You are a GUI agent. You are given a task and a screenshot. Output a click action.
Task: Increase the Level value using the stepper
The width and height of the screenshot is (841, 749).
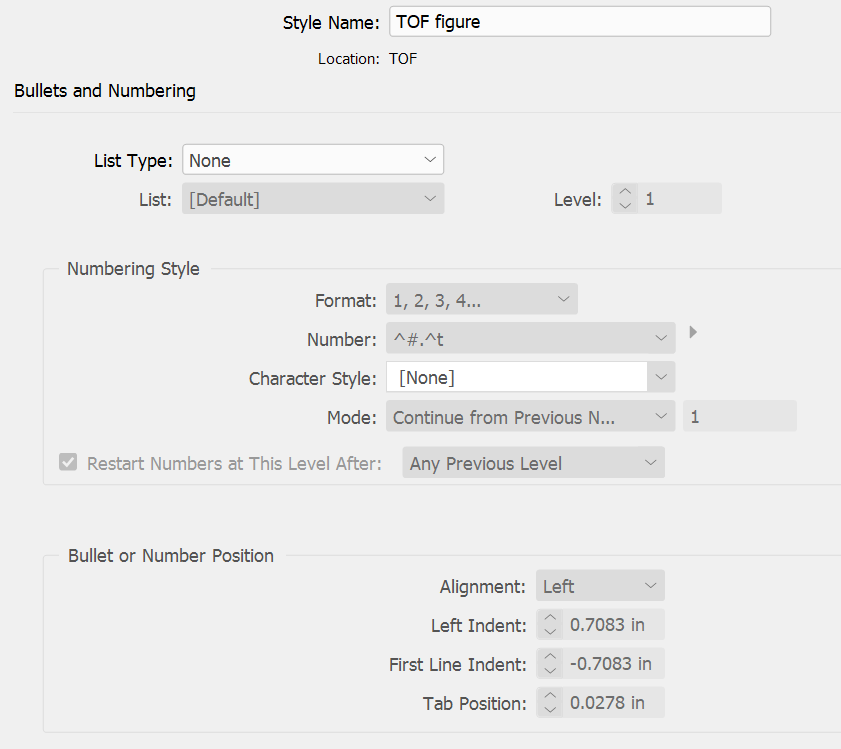click(624, 192)
